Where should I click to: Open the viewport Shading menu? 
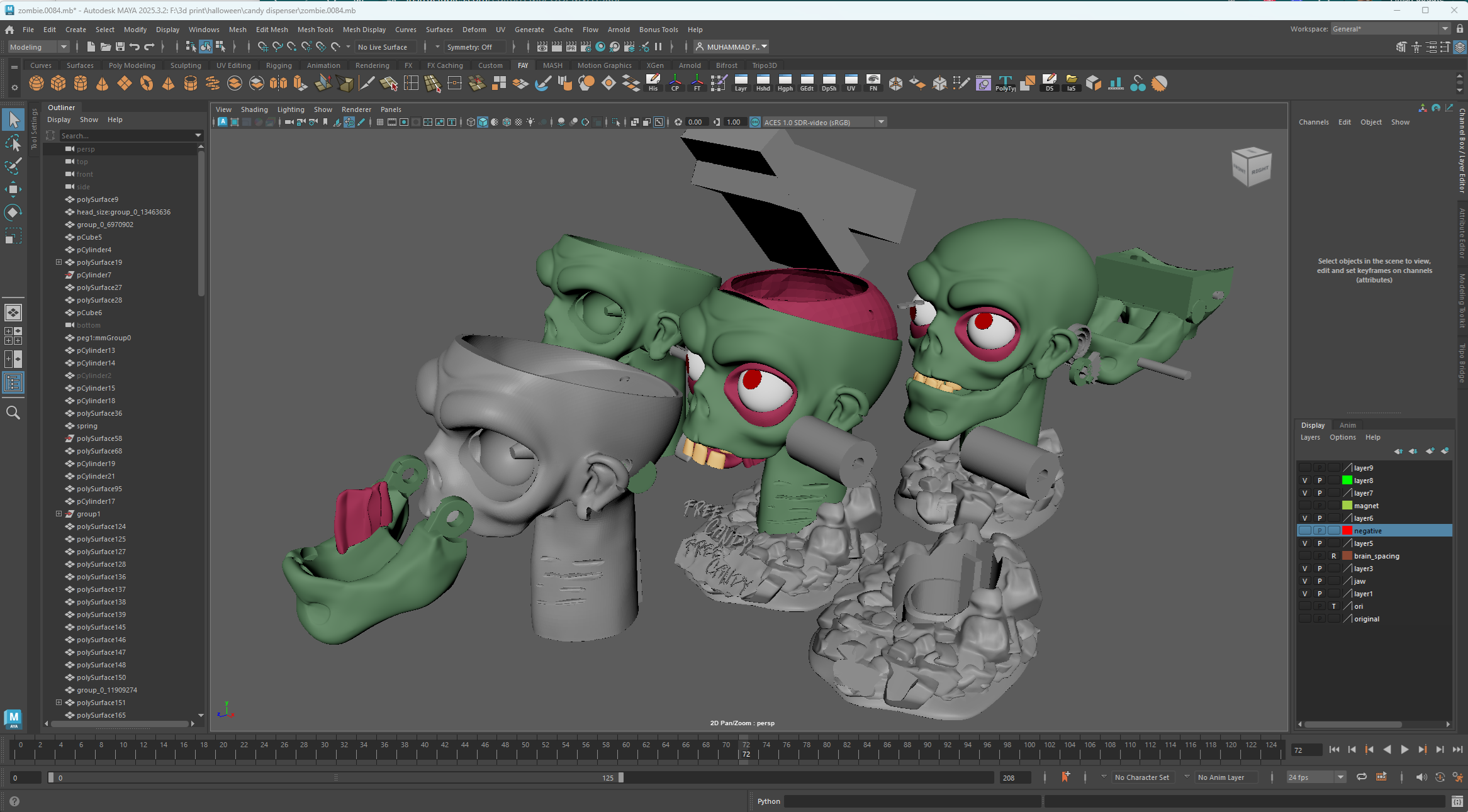[254, 109]
